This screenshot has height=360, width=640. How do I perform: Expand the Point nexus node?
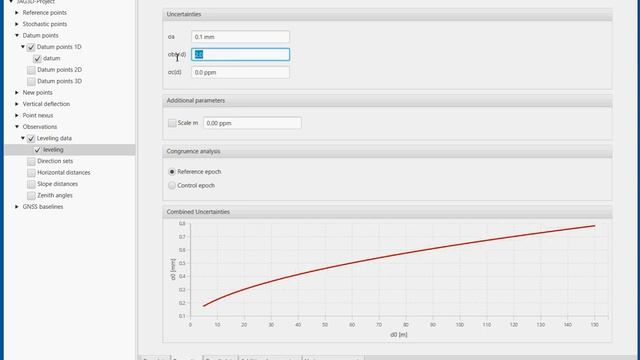click(x=17, y=116)
